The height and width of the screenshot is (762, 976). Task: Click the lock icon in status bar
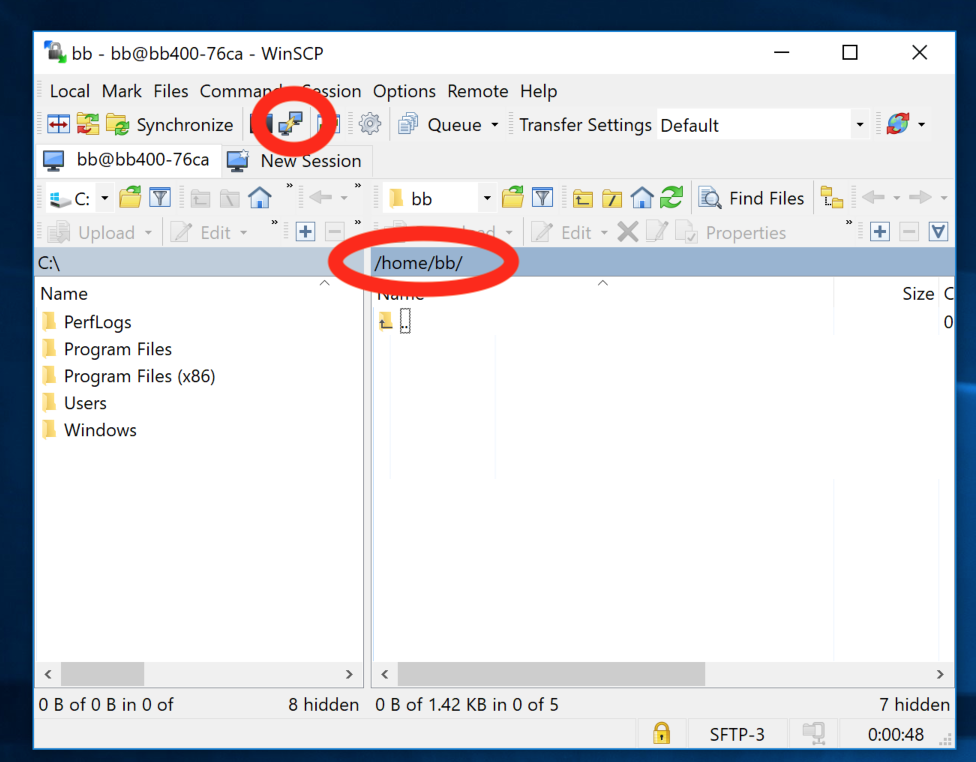[661, 734]
